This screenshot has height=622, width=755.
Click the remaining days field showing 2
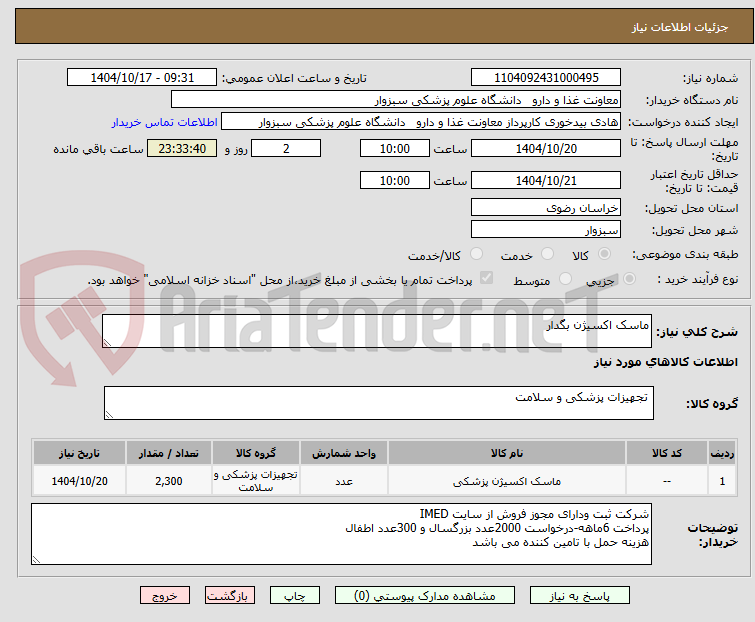pyautogui.click(x=286, y=148)
